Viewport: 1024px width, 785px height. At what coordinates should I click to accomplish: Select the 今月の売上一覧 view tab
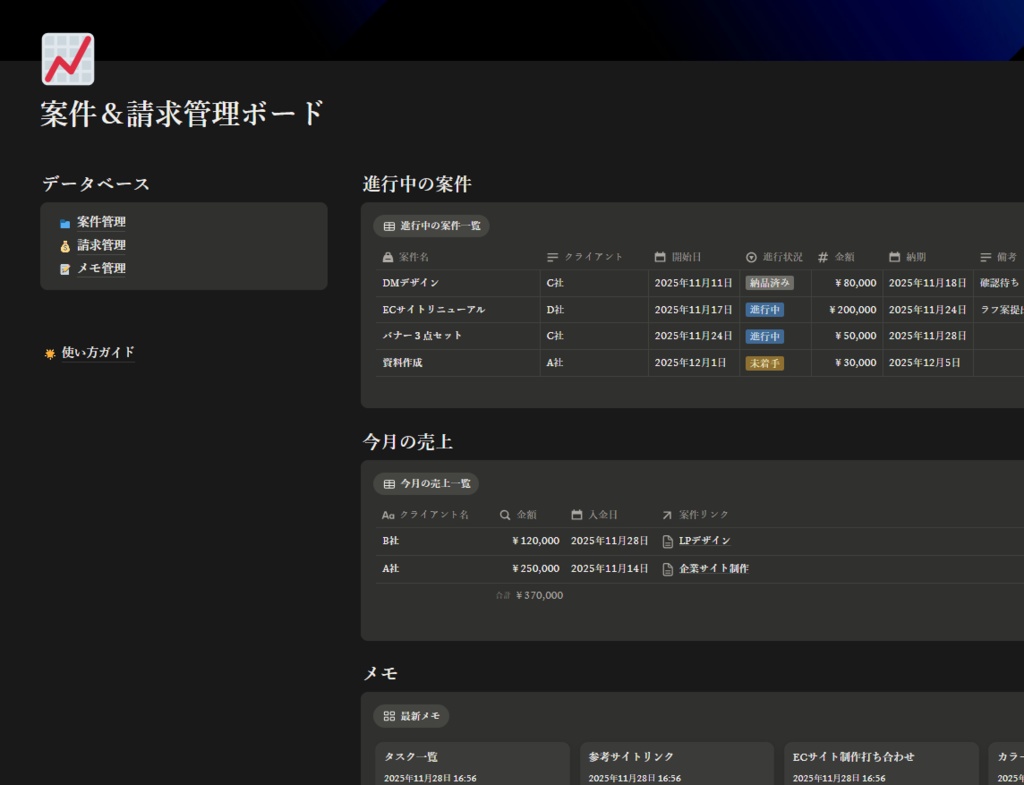(x=425, y=483)
